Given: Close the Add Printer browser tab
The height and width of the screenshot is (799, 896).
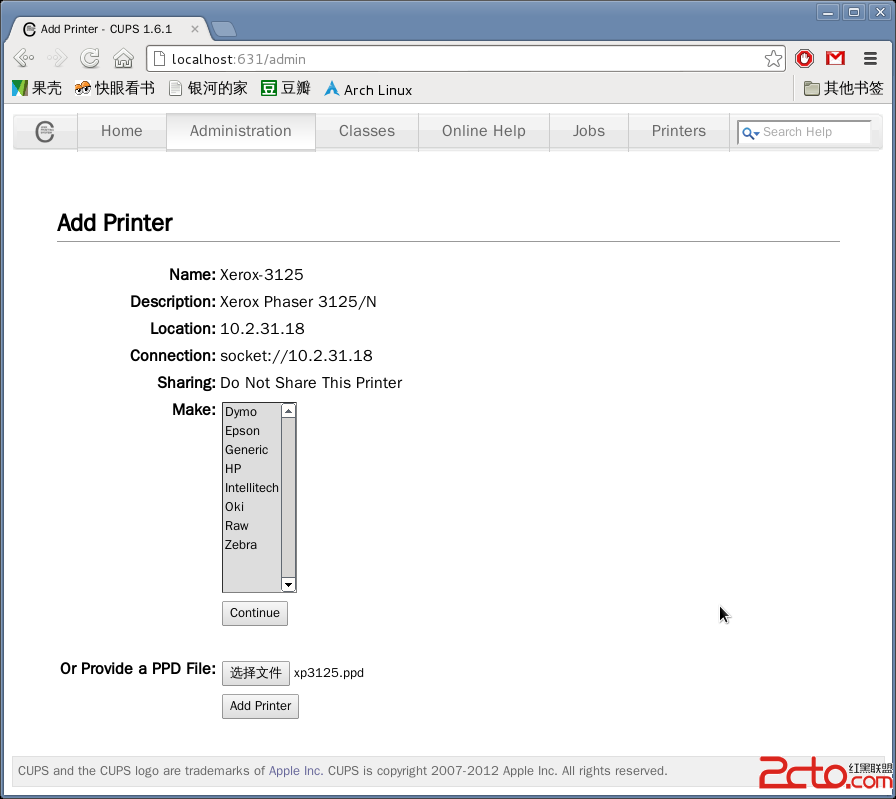Looking at the screenshot, I should click(195, 29).
